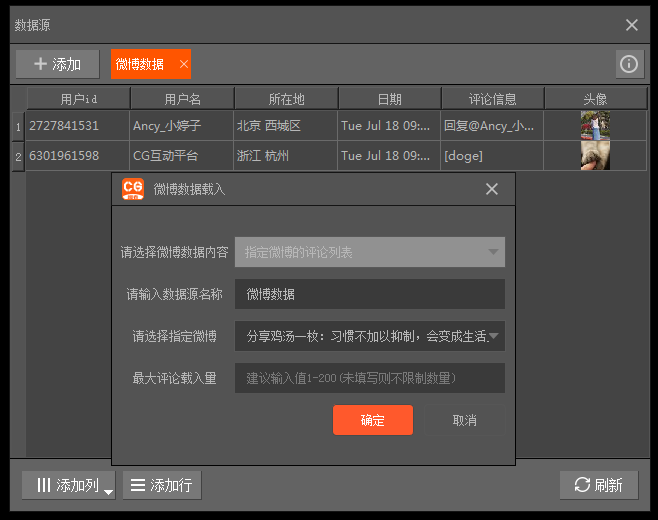
Task: Close the 微博数据载入 dialog
Action: click(x=491, y=189)
